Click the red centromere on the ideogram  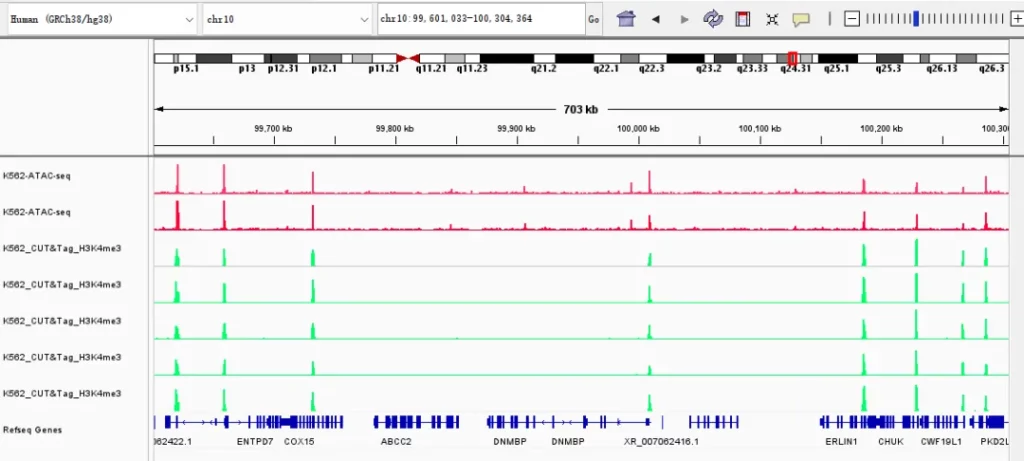tap(408, 59)
